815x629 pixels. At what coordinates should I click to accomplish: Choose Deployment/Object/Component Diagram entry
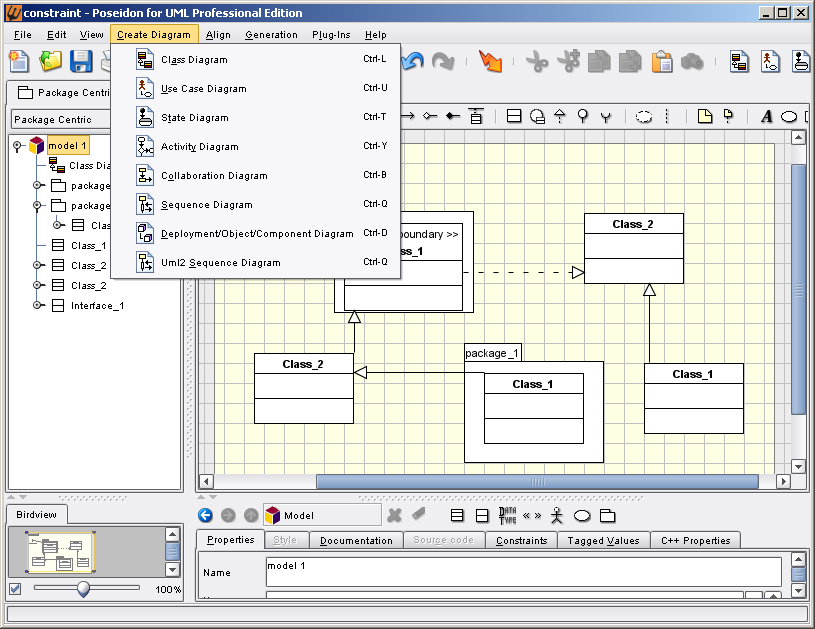pos(256,234)
